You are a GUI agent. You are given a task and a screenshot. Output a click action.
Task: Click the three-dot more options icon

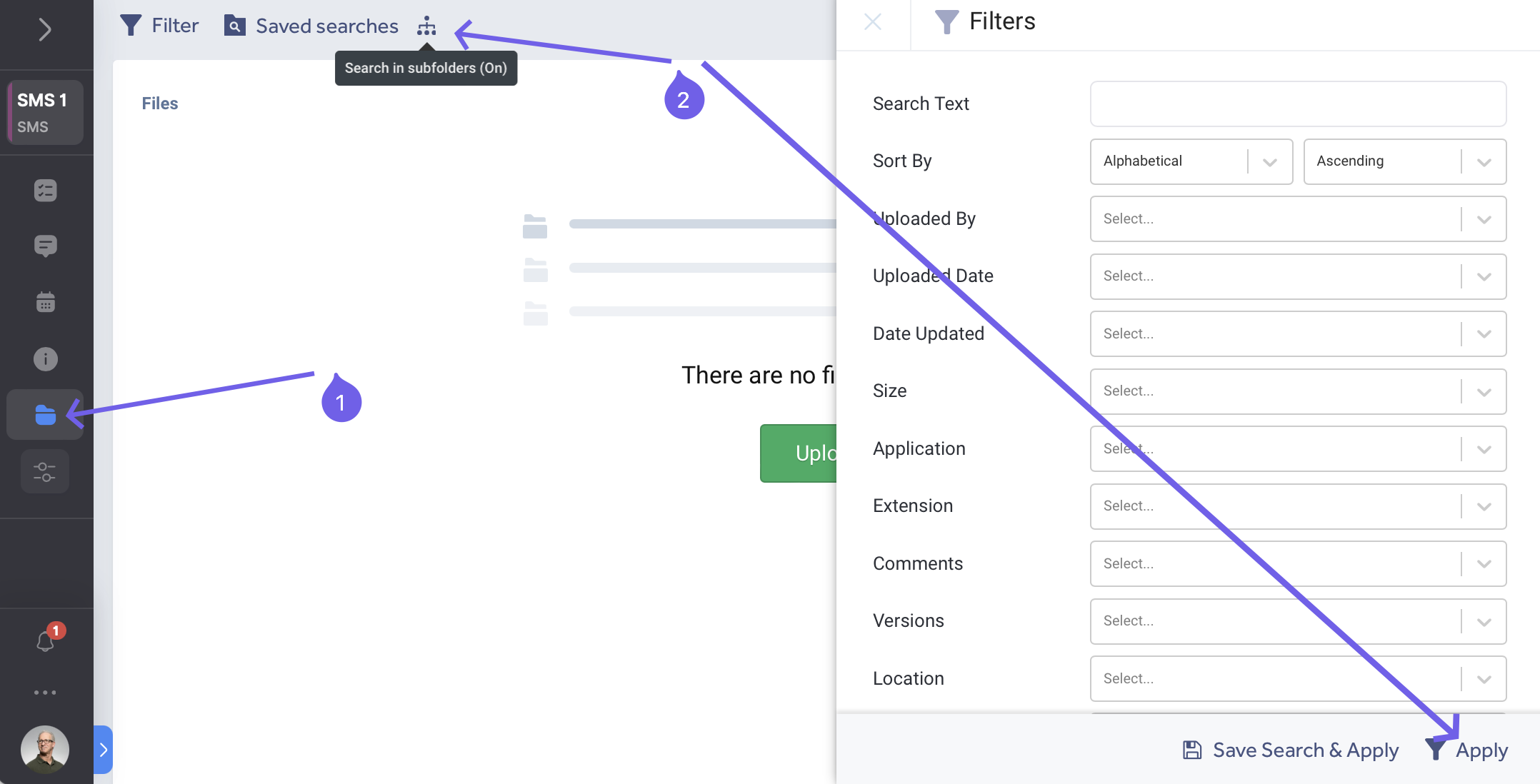click(45, 693)
